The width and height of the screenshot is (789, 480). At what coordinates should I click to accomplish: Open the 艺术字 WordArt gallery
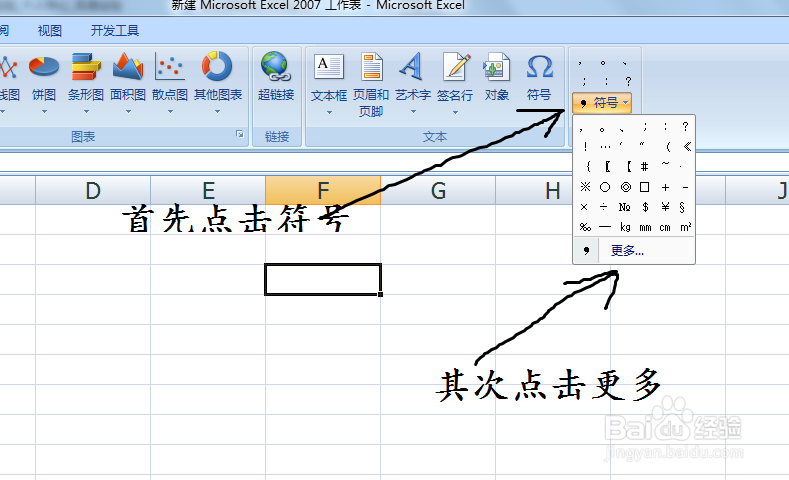413,84
